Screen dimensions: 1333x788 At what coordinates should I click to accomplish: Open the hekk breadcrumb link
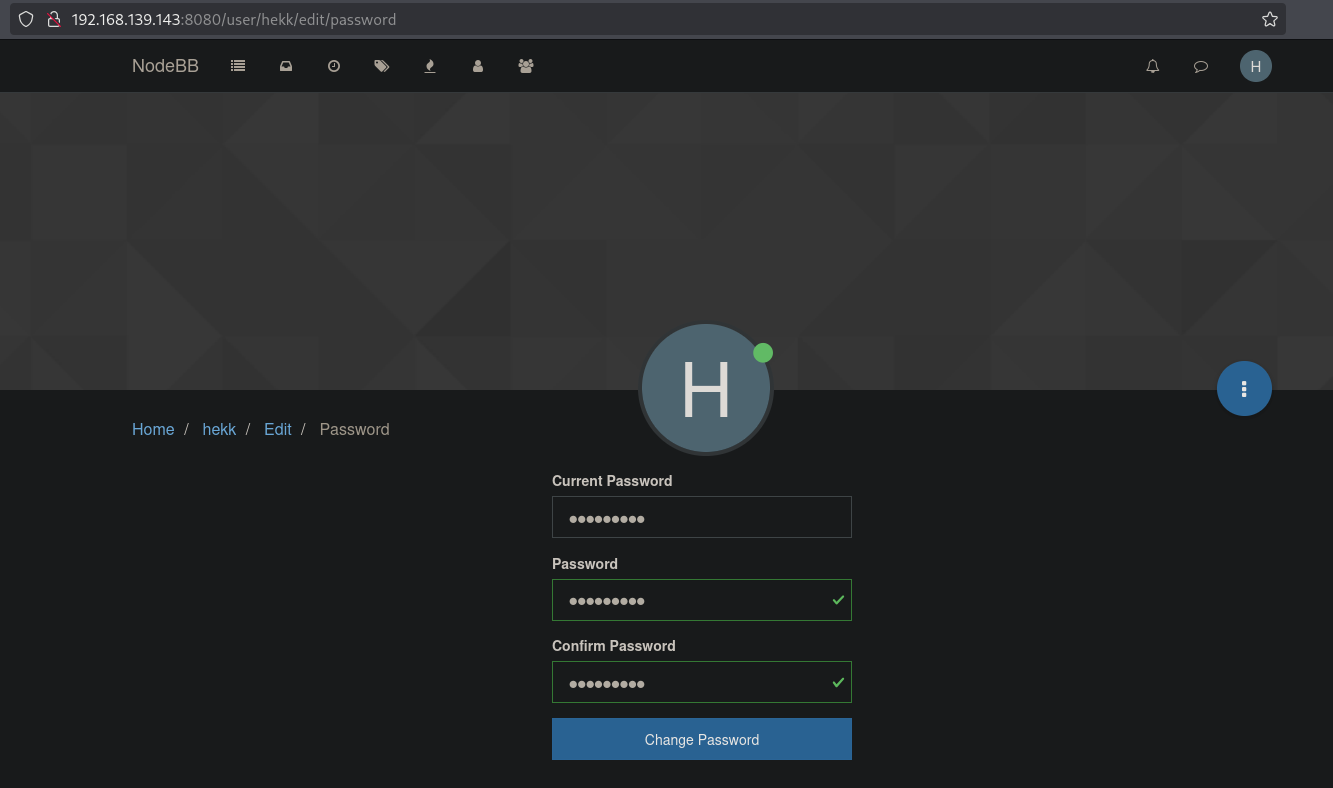(x=219, y=429)
